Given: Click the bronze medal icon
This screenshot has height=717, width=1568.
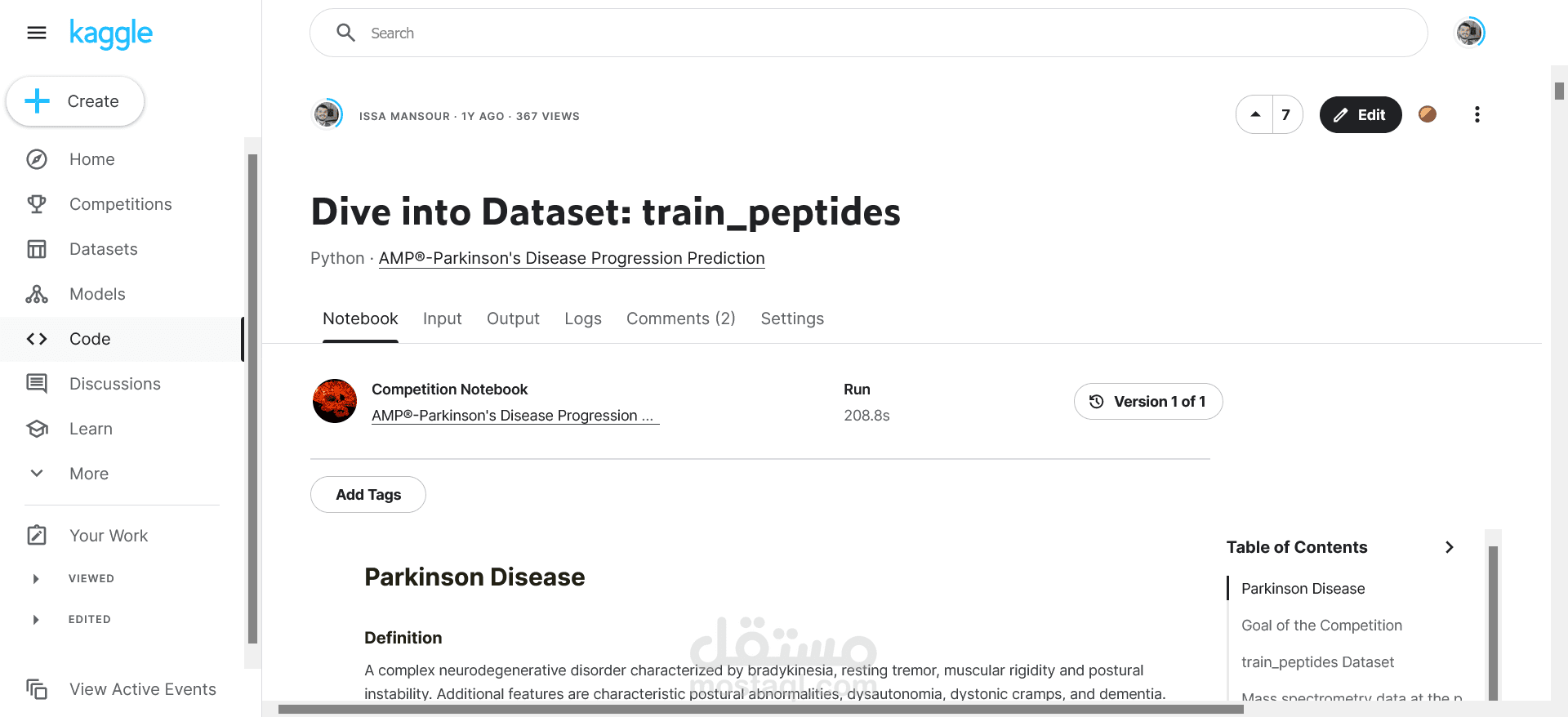Looking at the screenshot, I should coord(1428,114).
